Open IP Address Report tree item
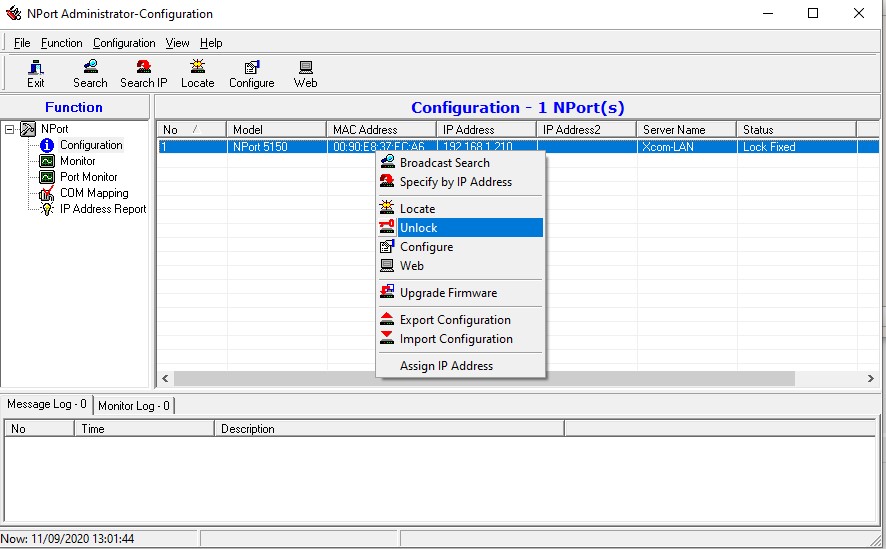Viewport: 886px width, 549px height. 102,209
